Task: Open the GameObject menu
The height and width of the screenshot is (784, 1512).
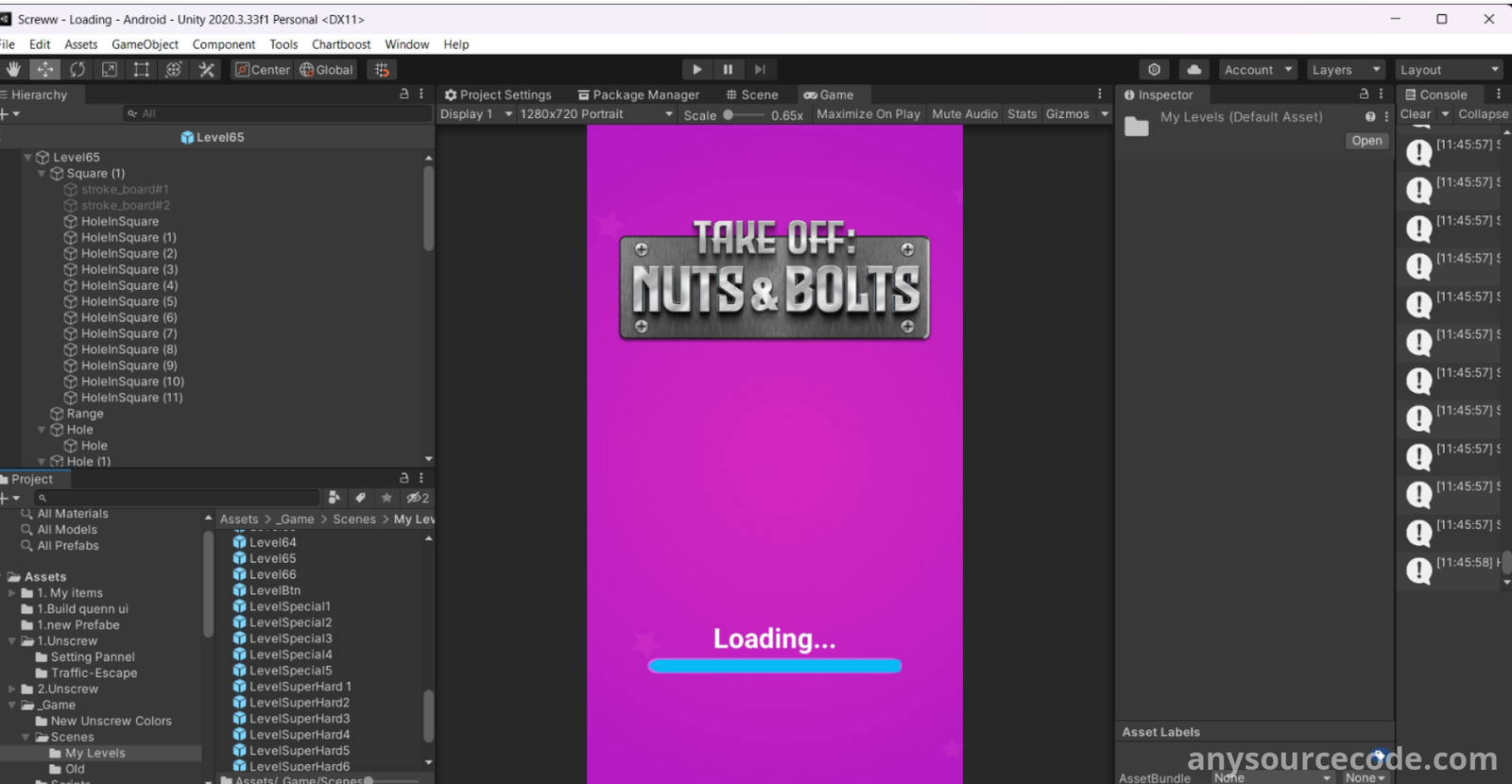Action: 145,43
